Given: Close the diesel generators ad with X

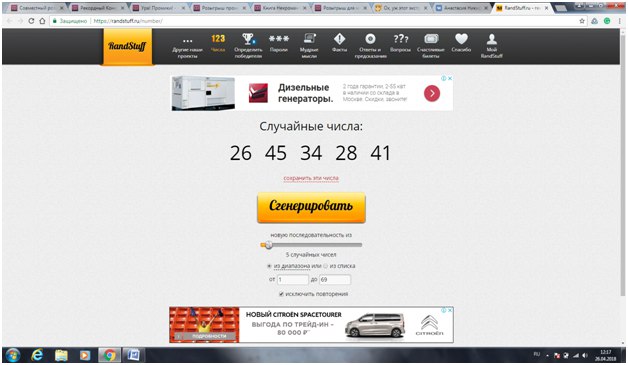Looking at the screenshot, I should 450,79.
